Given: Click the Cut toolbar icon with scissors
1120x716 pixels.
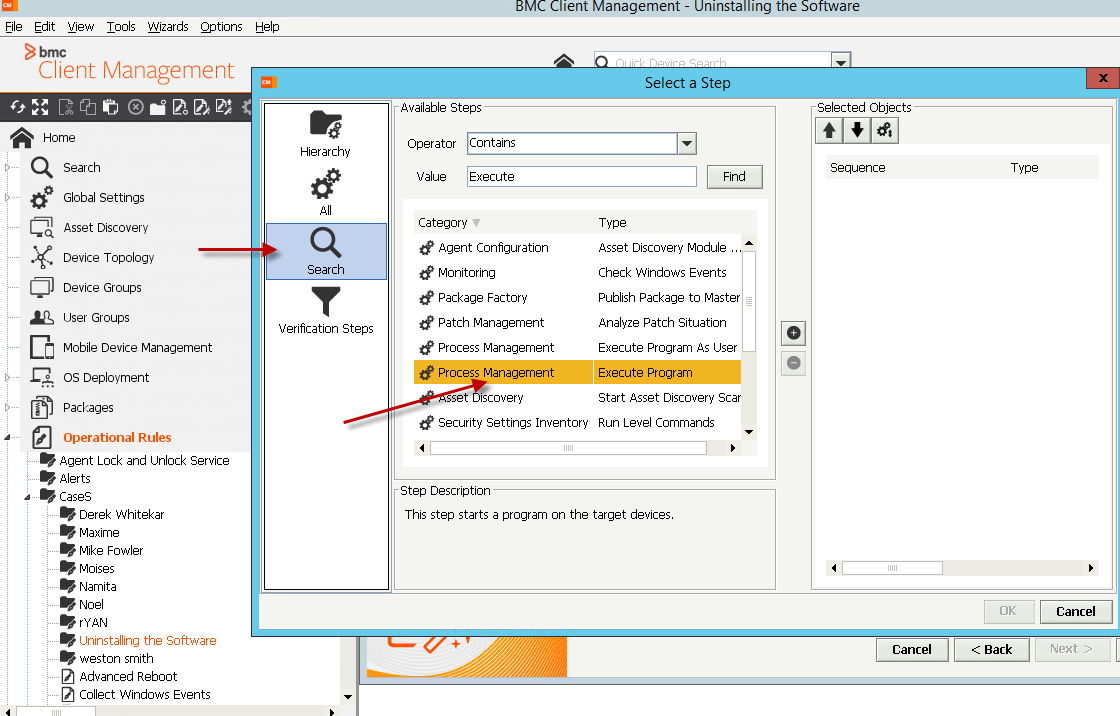Looking at the screenshot, I should click(66, 107).
